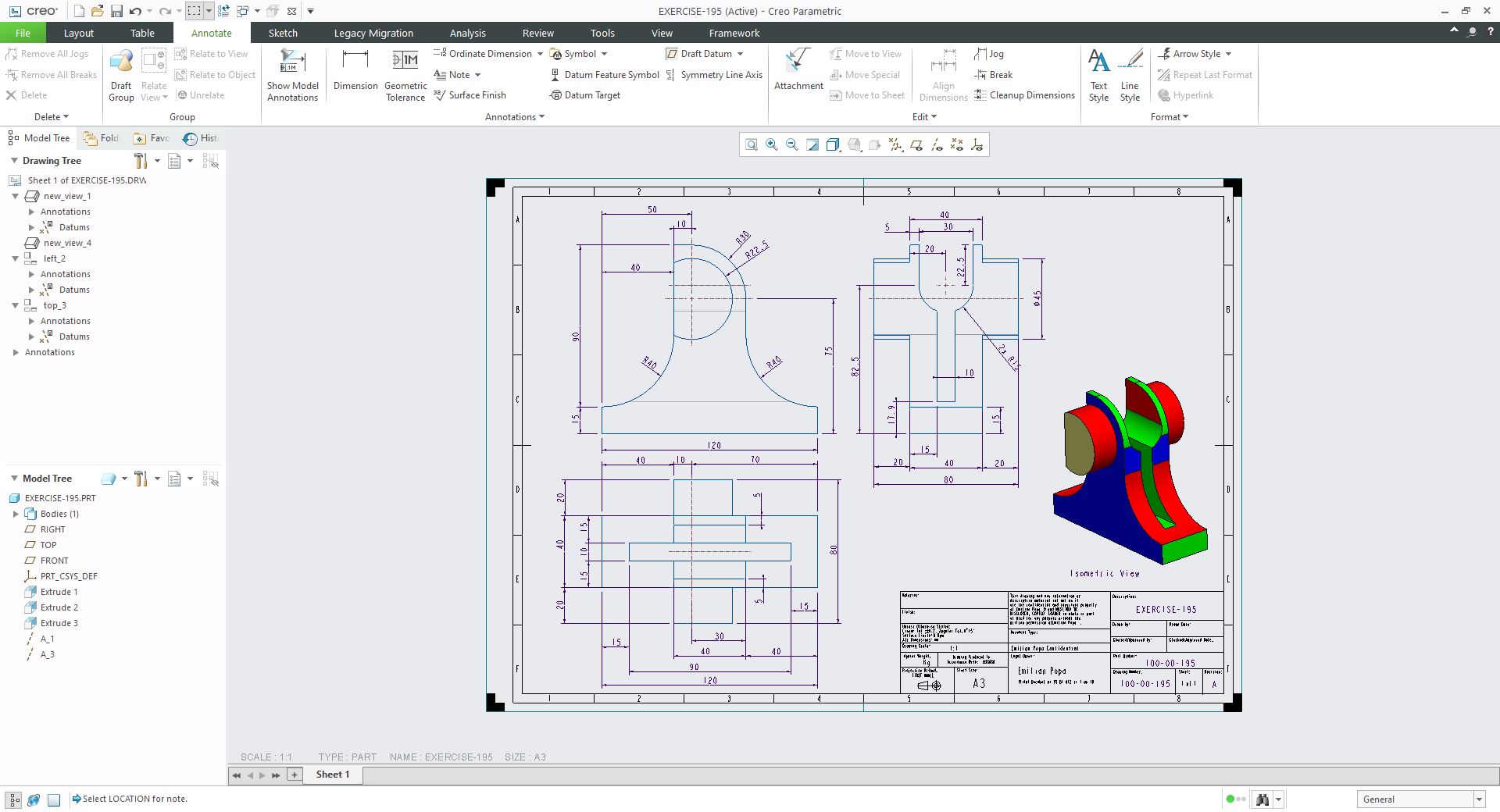Switch to the Sketch ribbon tab
The width and height of the screenshot is (1500, 812).
tap(283, 33)
